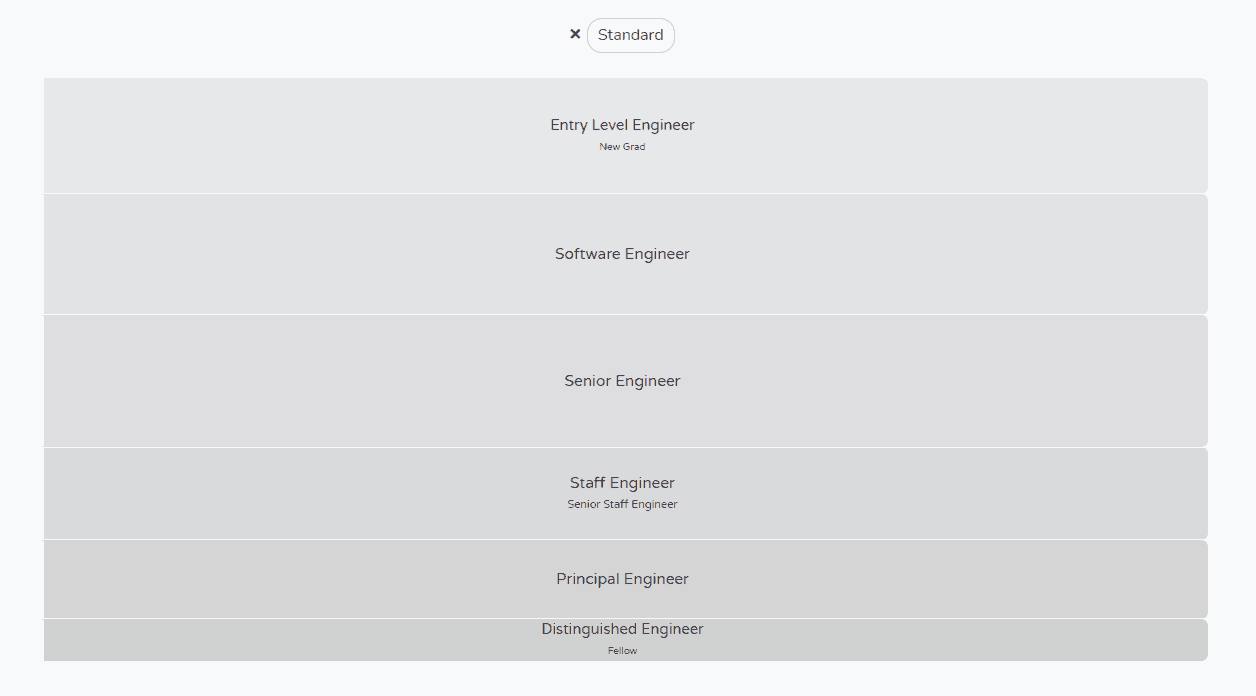Click the Senior Engineer title text
1256x696 pixels.
[622, 381]
